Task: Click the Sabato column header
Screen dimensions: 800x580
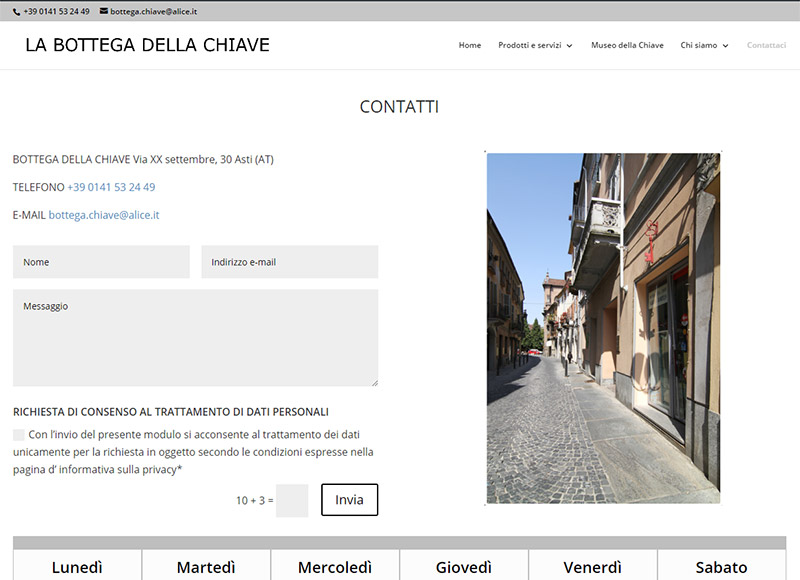Action: tap(721, 567)
